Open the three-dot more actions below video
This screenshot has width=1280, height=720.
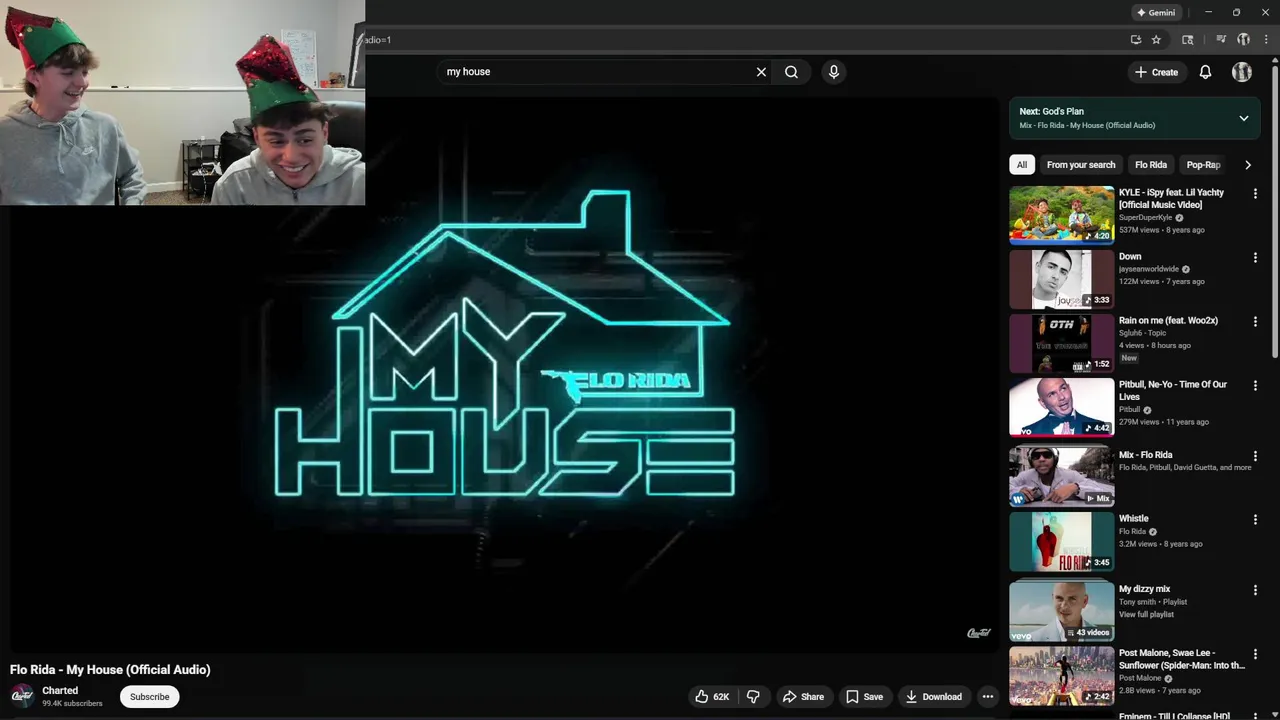tap(988, 697)
